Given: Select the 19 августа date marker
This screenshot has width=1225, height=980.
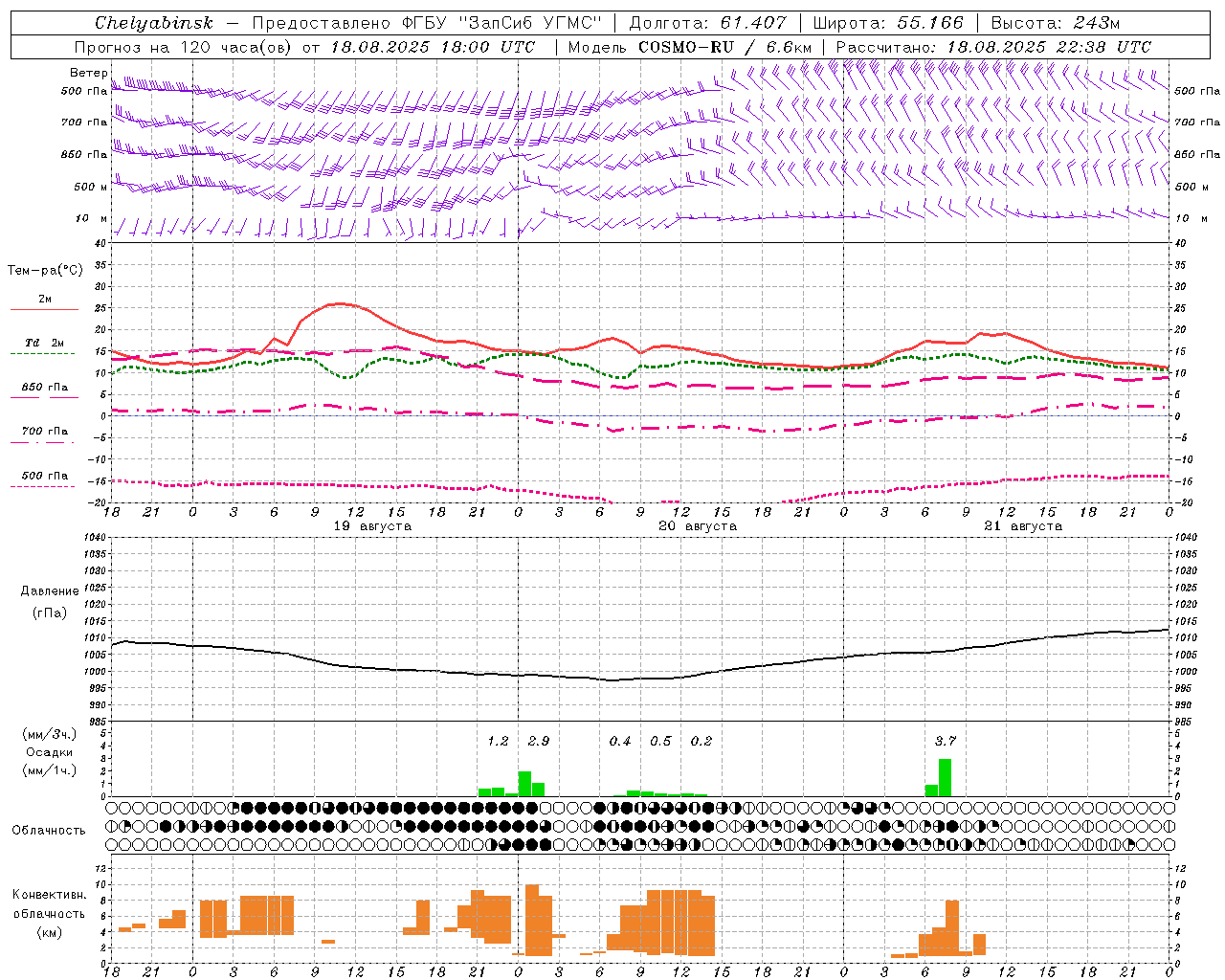Looking at the screenshot, I should click(x=372, y=526).
